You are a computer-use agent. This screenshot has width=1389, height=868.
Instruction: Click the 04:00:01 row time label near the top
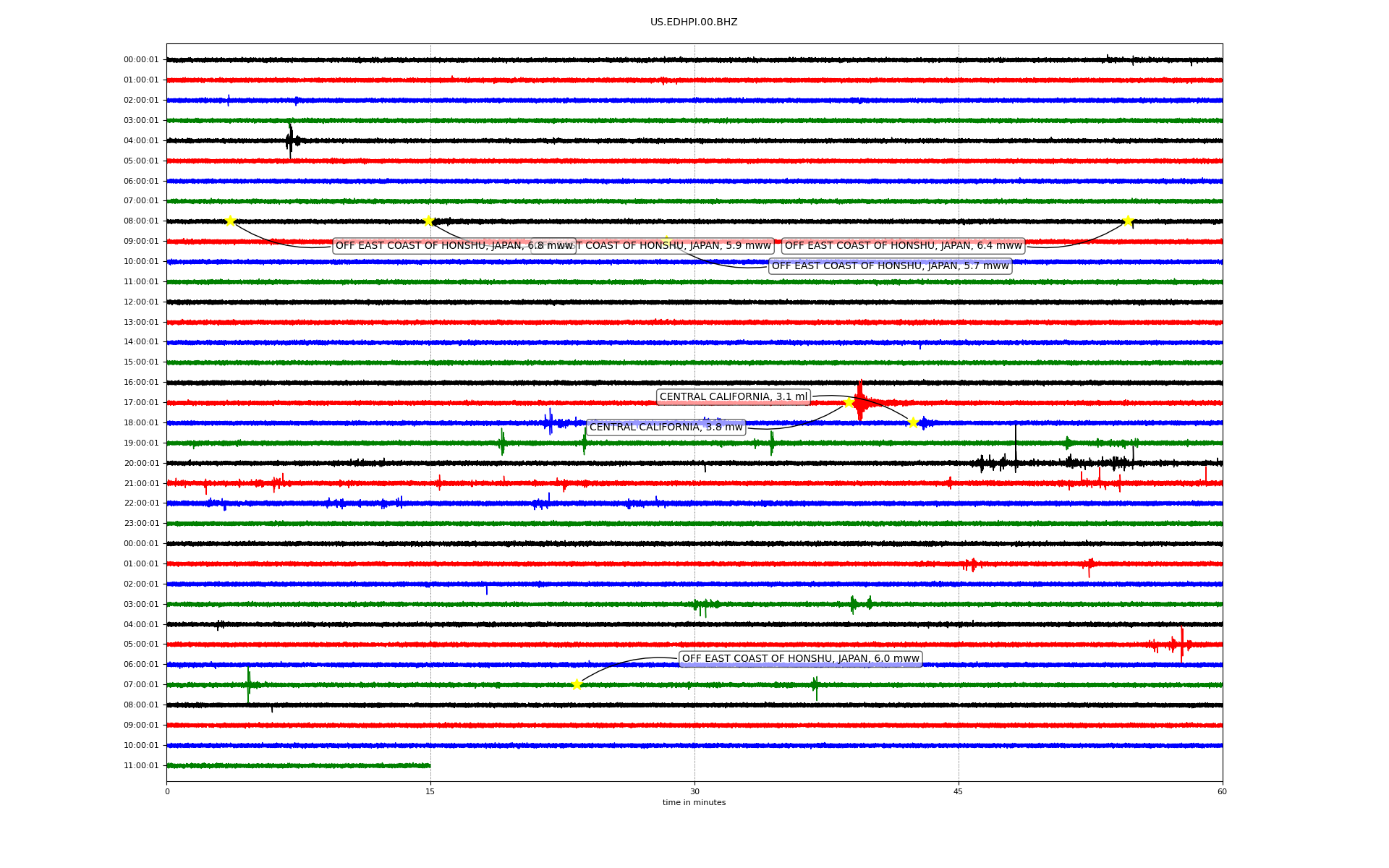coord(141,140)
